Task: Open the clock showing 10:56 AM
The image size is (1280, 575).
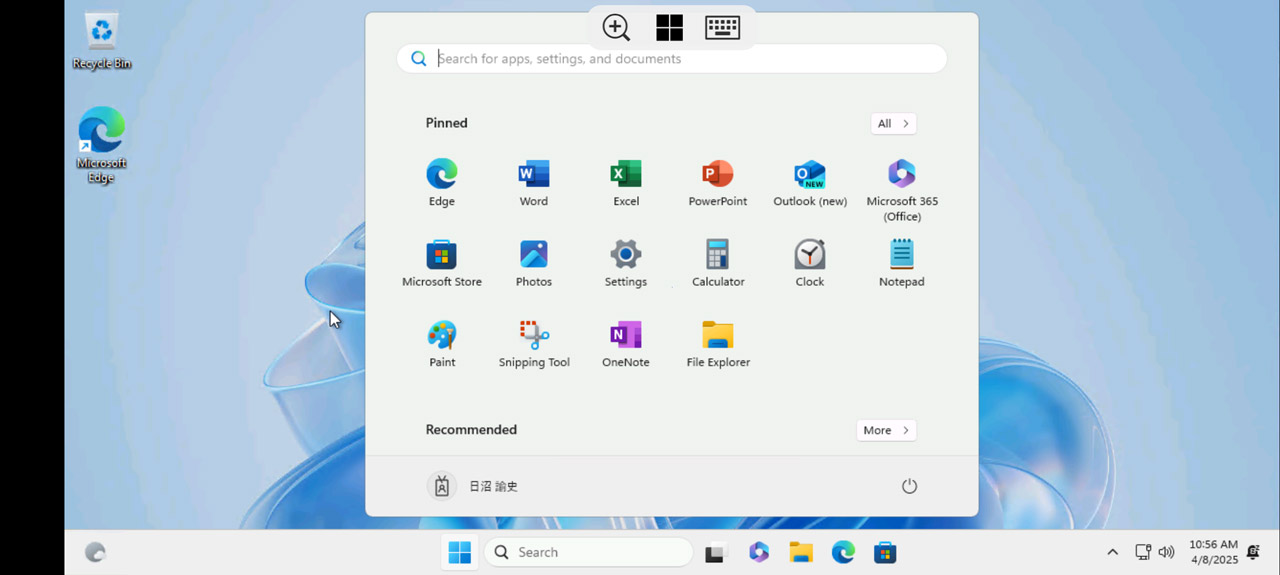Action: 1213,552
